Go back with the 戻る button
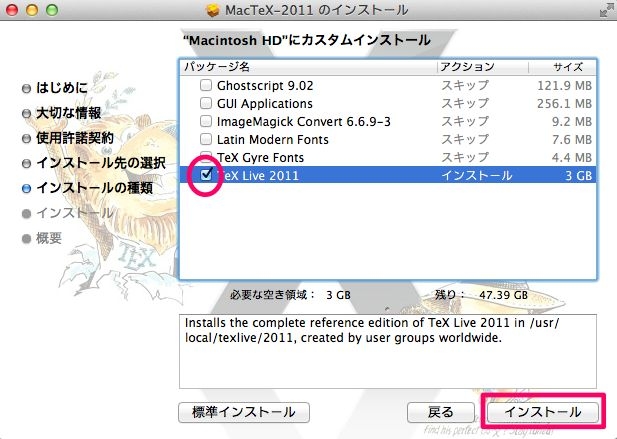This screenshot has width=617, height=439. 441,412
